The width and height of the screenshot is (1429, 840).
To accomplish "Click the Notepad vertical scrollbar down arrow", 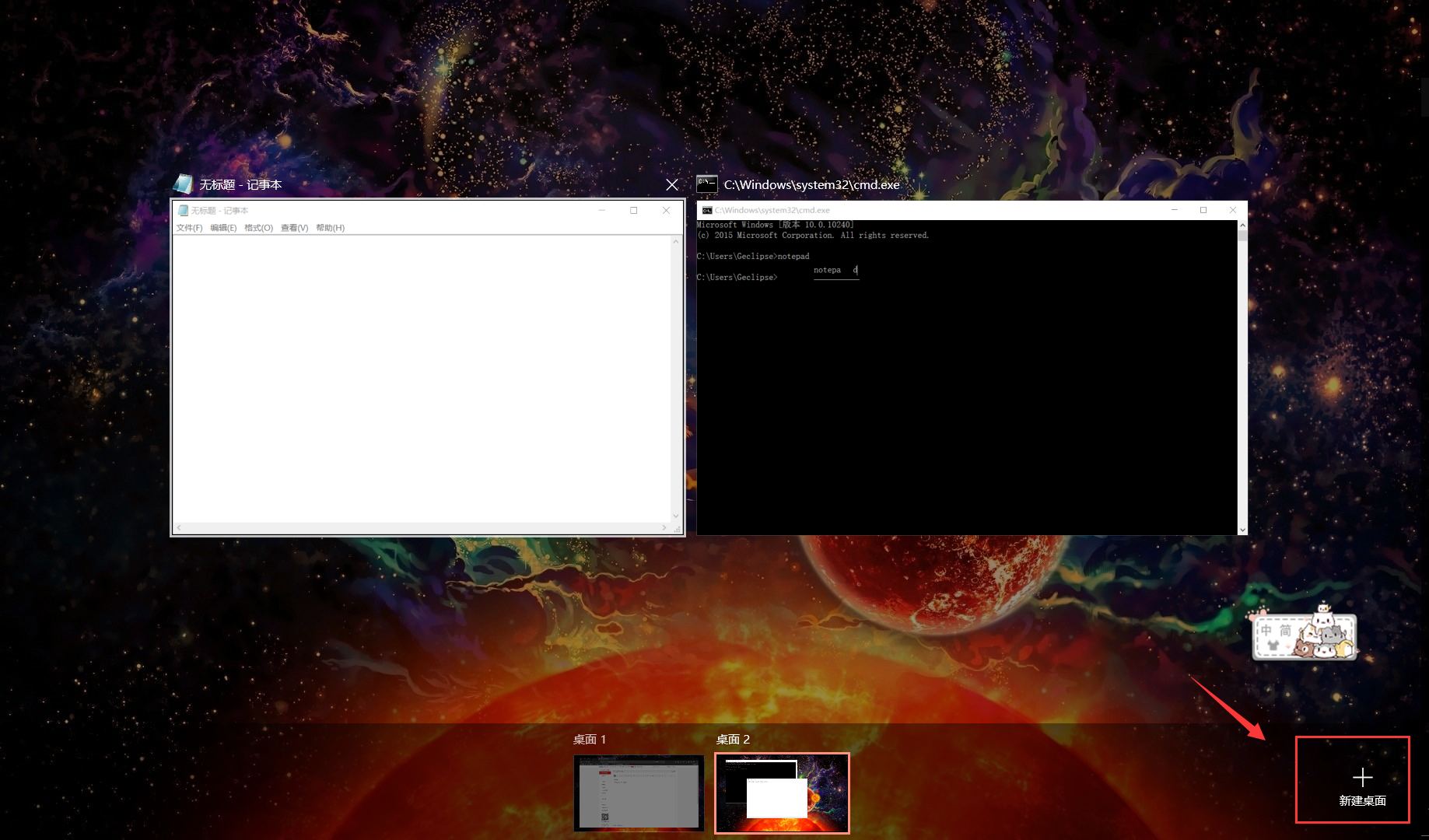I will point(675,516).
